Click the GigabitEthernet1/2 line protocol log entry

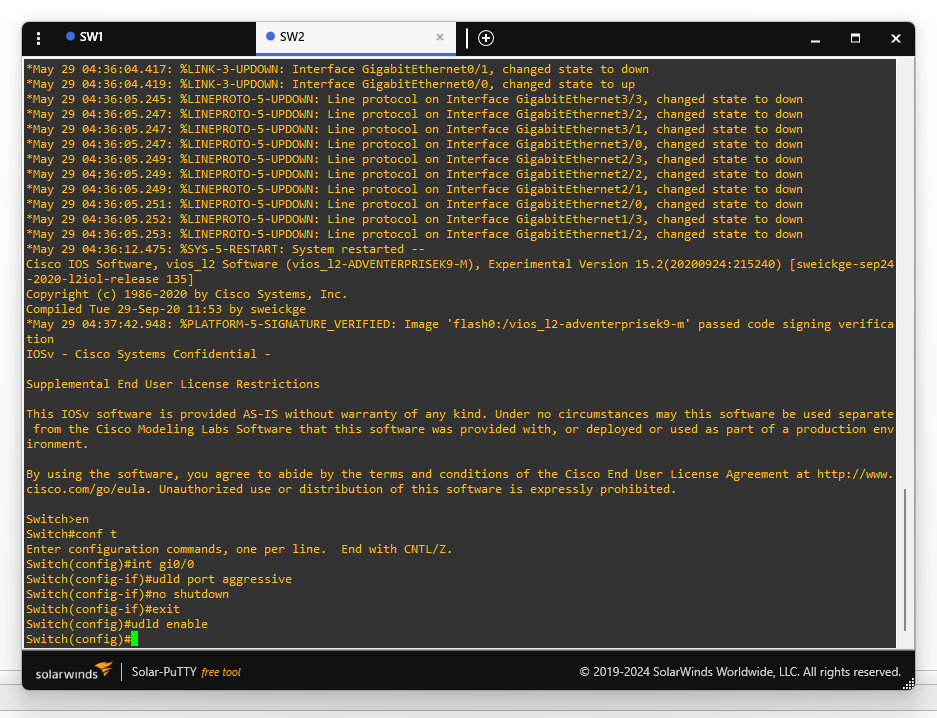(415, 234)
